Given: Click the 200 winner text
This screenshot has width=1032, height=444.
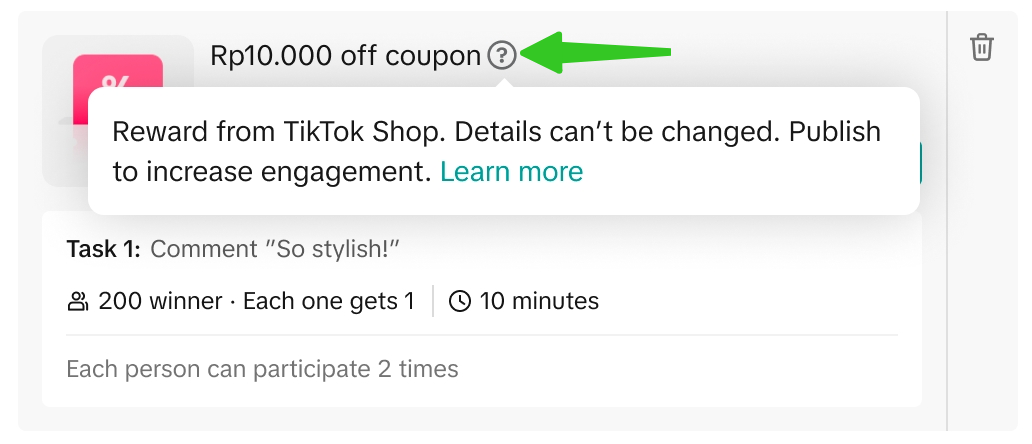Looking at the screenshot, I should coord(160,301).
